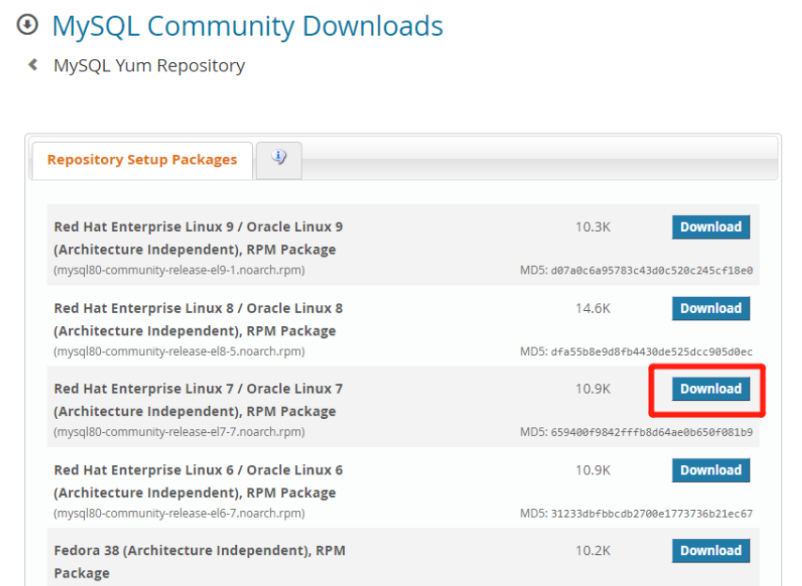Download the Red Hat Enterprise Linux 6 package
This screenshot has height=586, width=802.
point(710,470)
